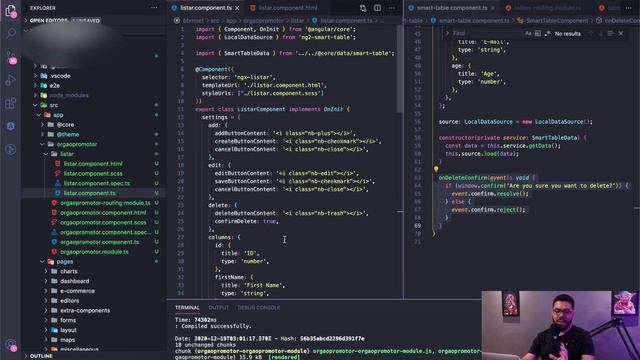Screen dimensions: 640x360
Task: Toggle Find in Selection in Find widget
Action: [x=610, y=33]
